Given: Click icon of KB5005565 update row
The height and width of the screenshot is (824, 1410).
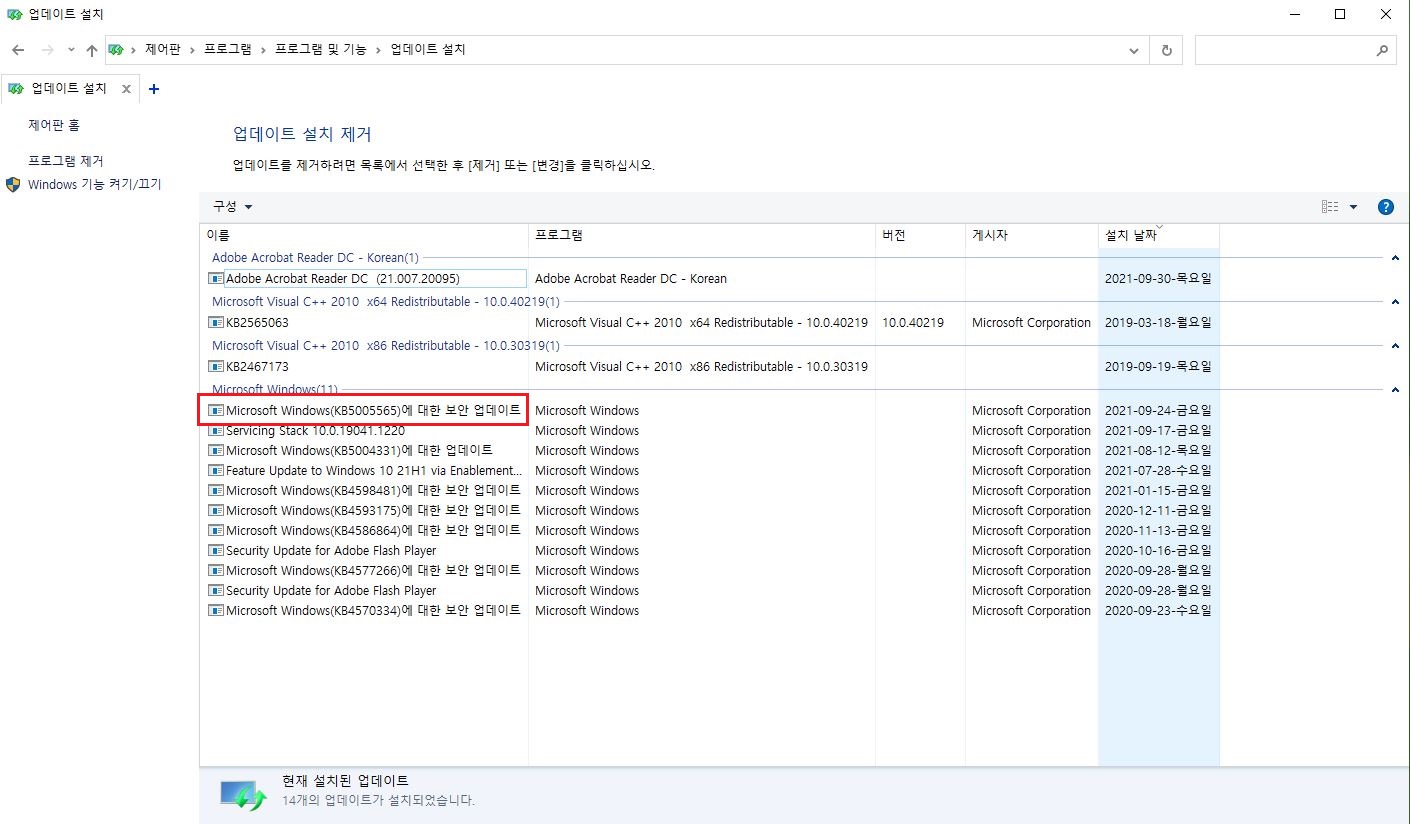Looking at the screenshot, I should pyautogui.click(x=216, y=410).
